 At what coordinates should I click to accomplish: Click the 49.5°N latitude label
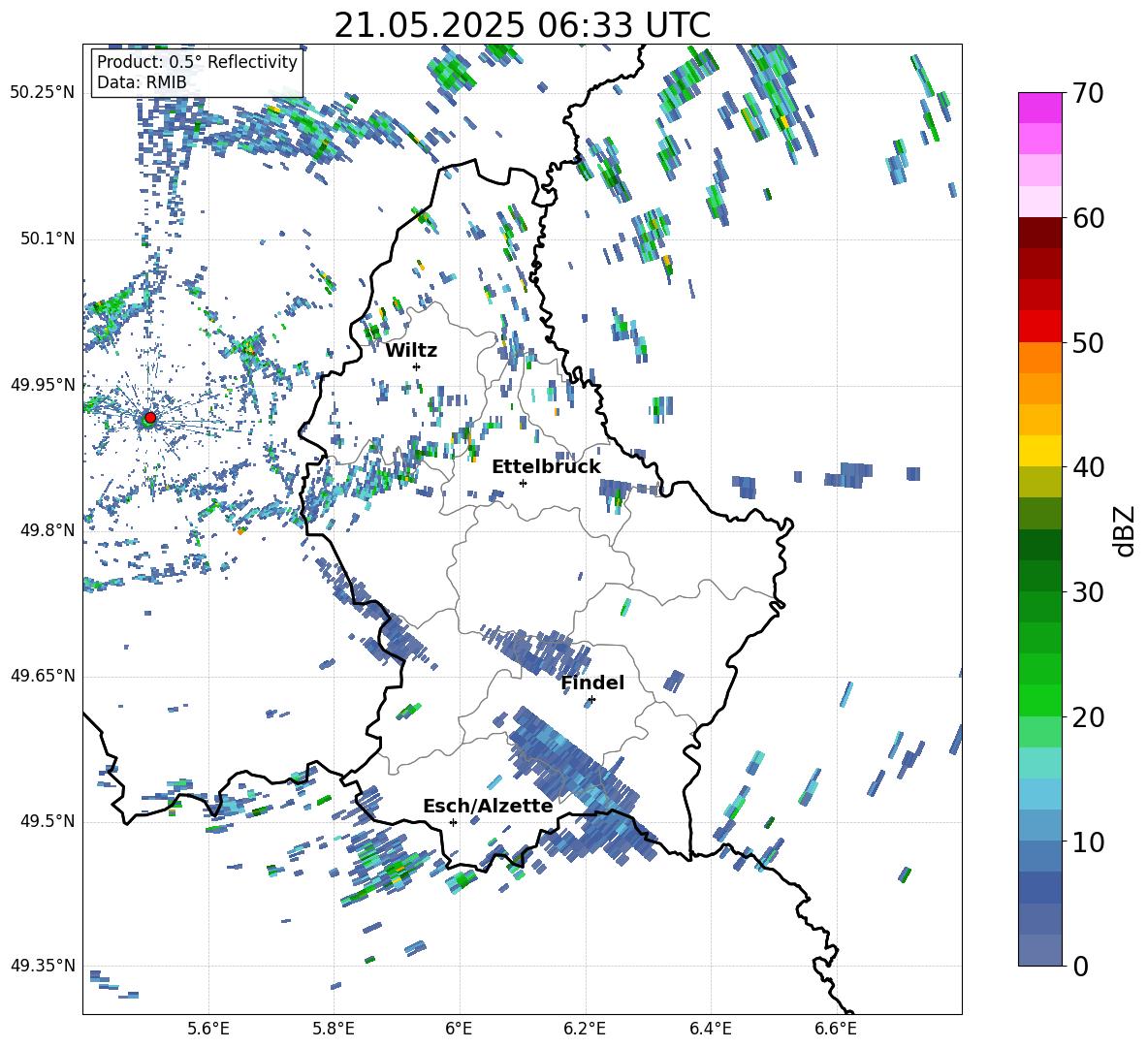(48, 821)
